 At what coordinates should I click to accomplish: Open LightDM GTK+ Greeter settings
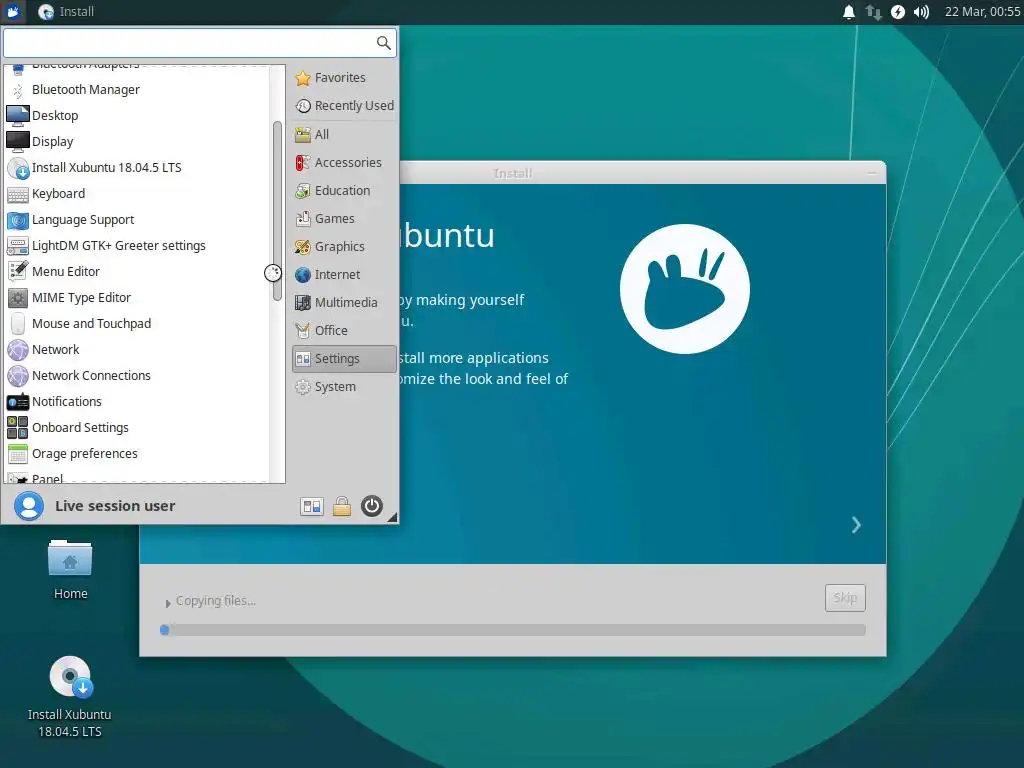point(137,246)
